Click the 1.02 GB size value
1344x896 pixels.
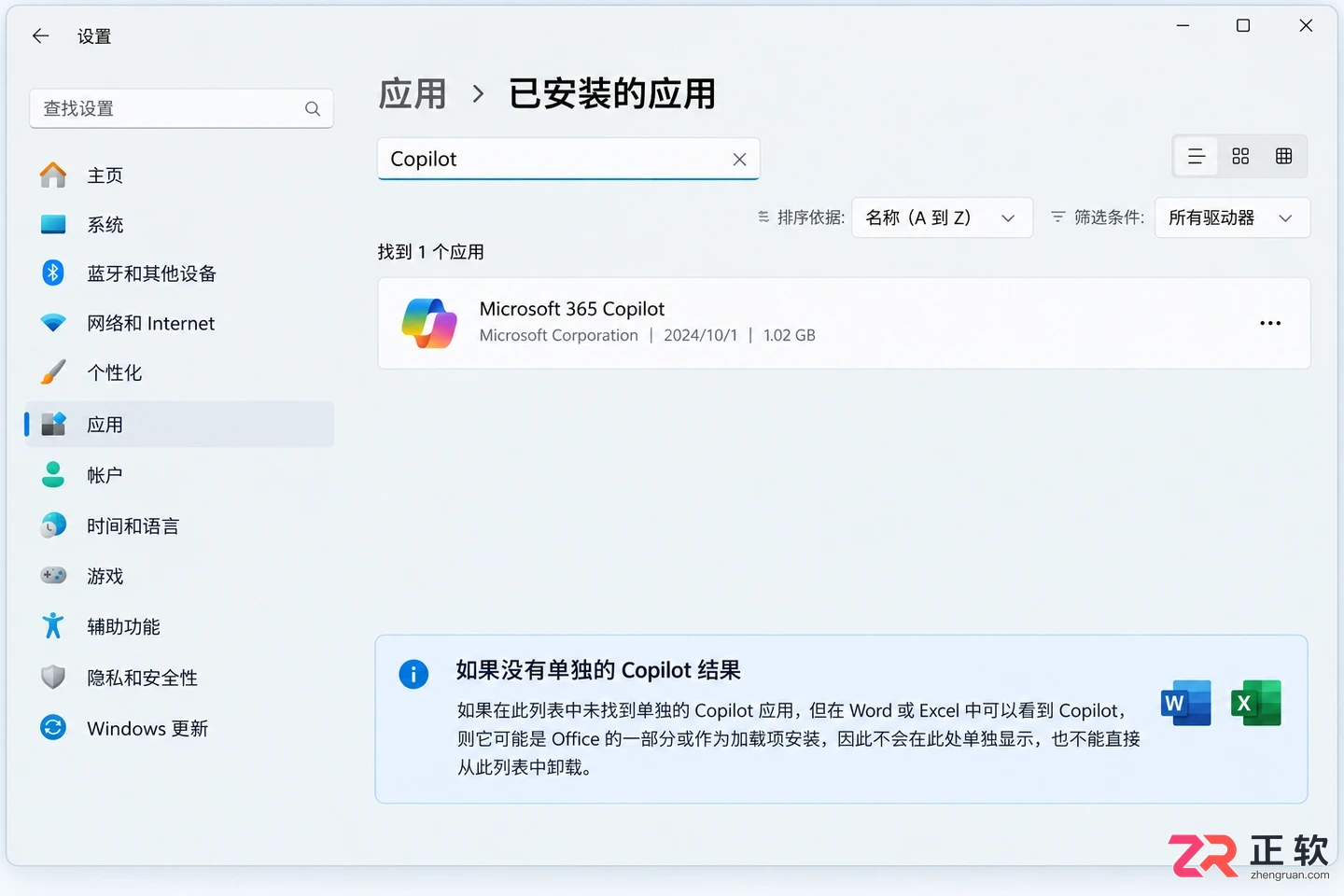click(790, 335)
